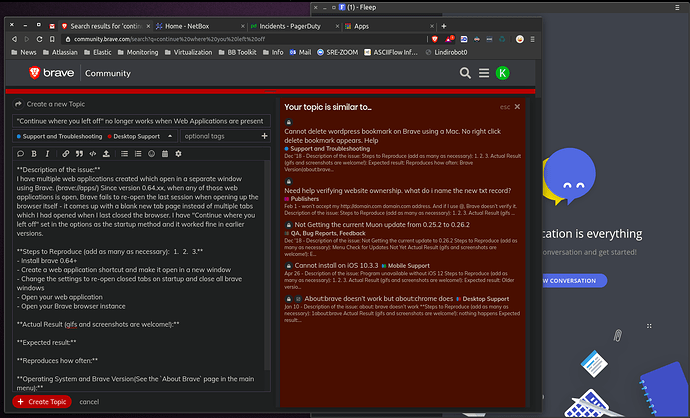Click the upload icon in editor toolbar
The width and height of the screenshot is (690, 418).
[x=106, y=154]
